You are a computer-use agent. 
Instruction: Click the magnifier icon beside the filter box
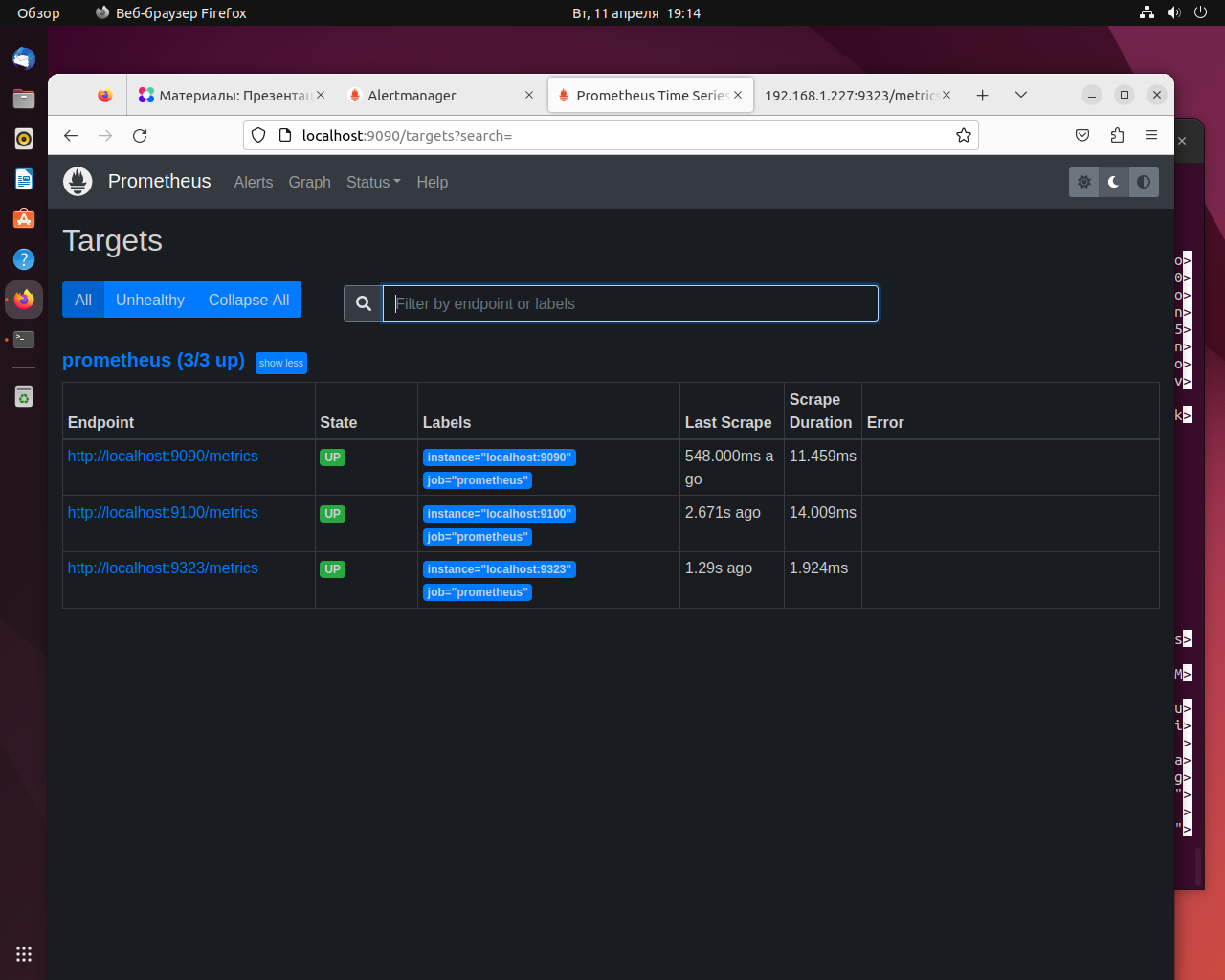point(363,302)
